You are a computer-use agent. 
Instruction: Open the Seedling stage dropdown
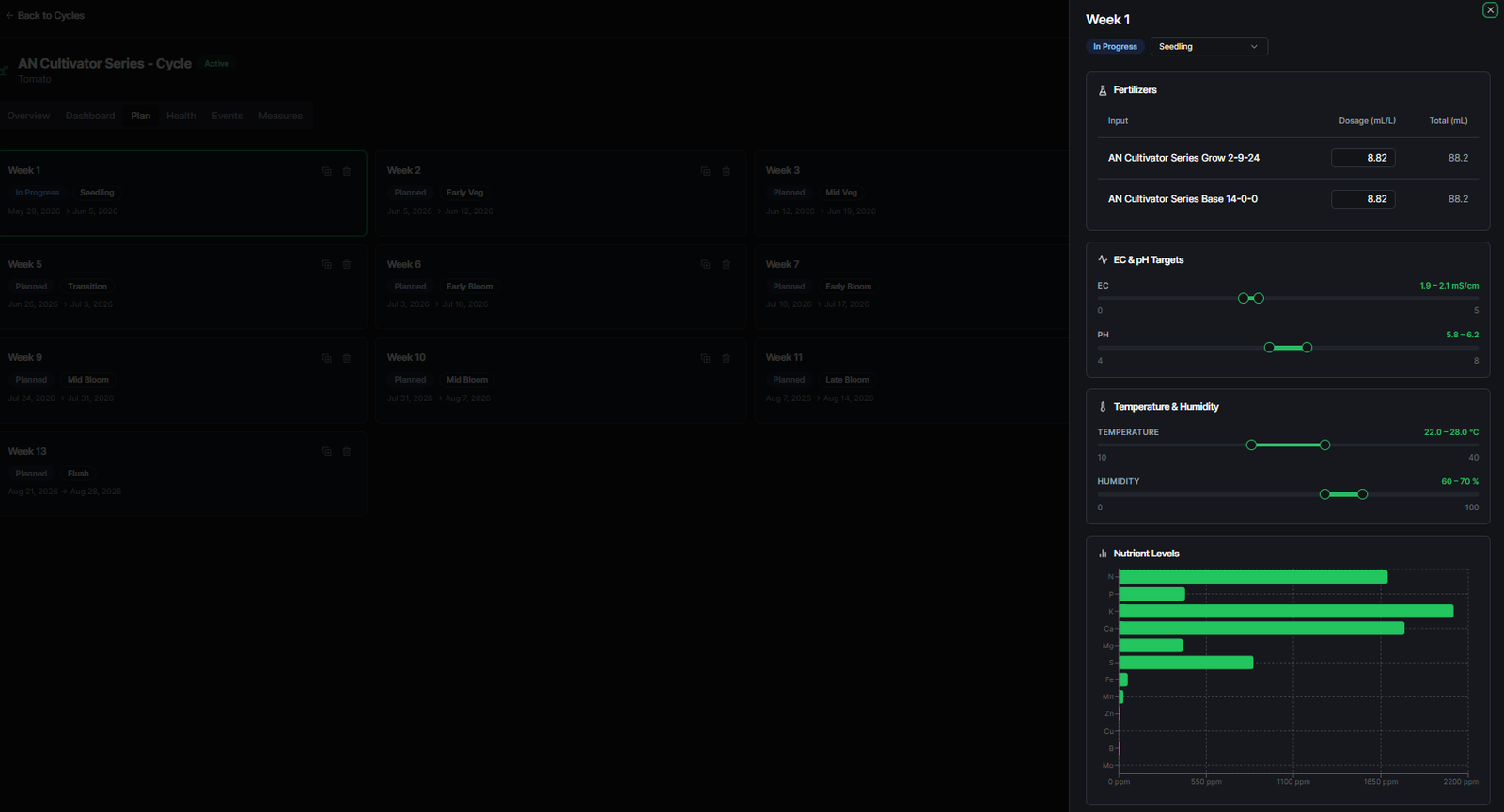(1209, 46)
